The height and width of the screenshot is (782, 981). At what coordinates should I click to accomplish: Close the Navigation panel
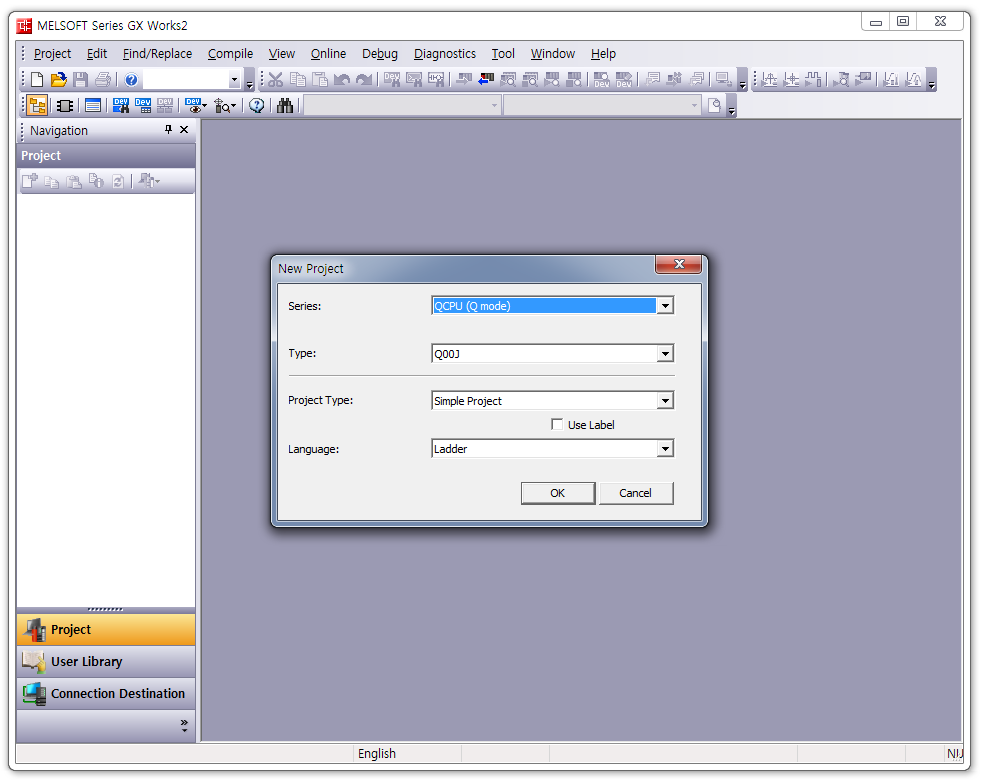[184, 129]
